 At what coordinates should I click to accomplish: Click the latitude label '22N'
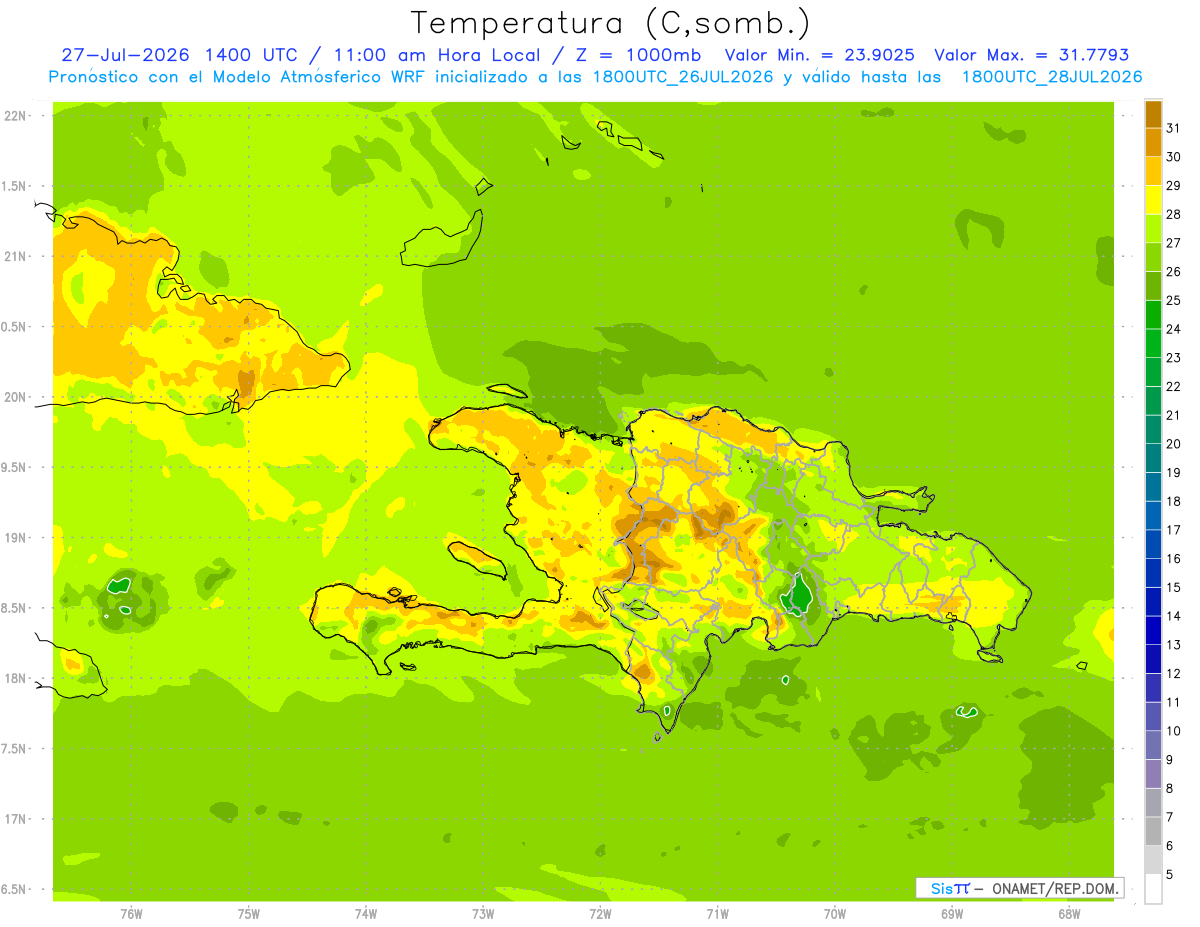coord(15,116)
